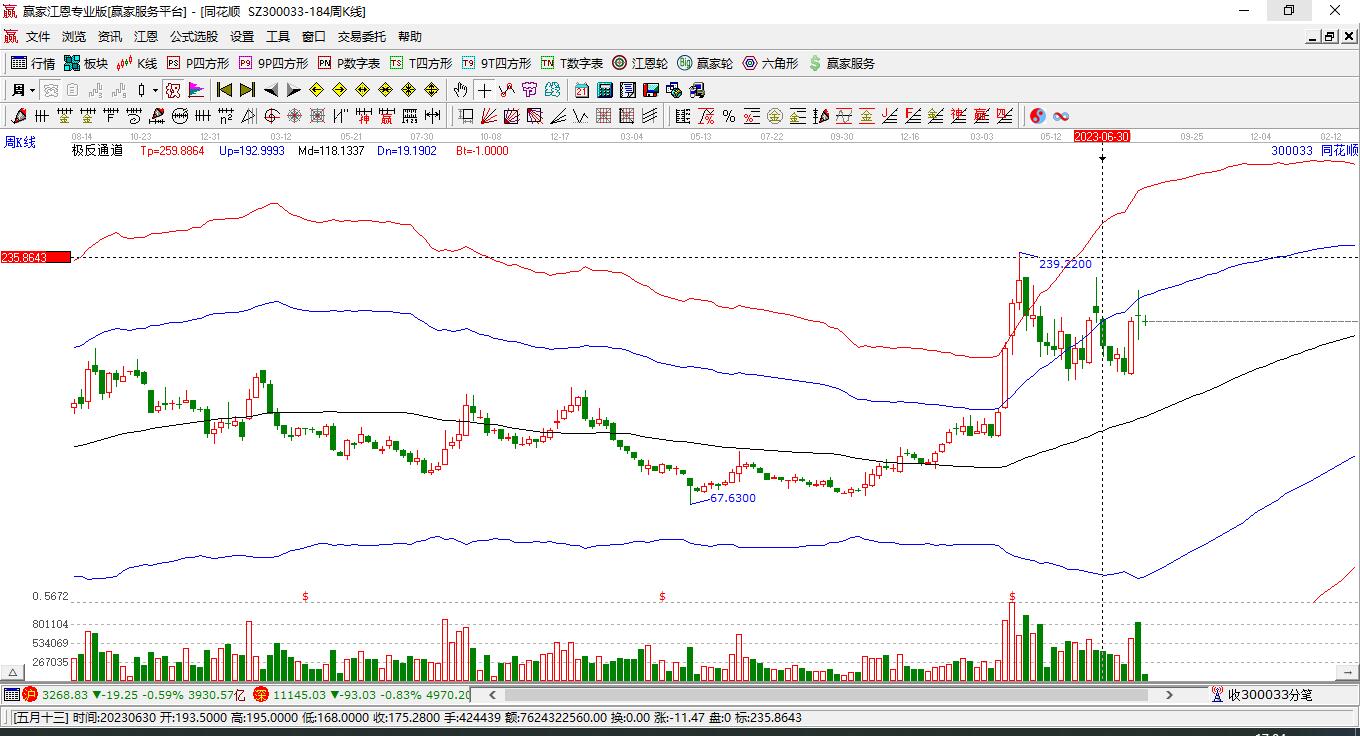Screen dimensions: 1360x736
Task: Open the 公式选股 menu
Action: 194,37
